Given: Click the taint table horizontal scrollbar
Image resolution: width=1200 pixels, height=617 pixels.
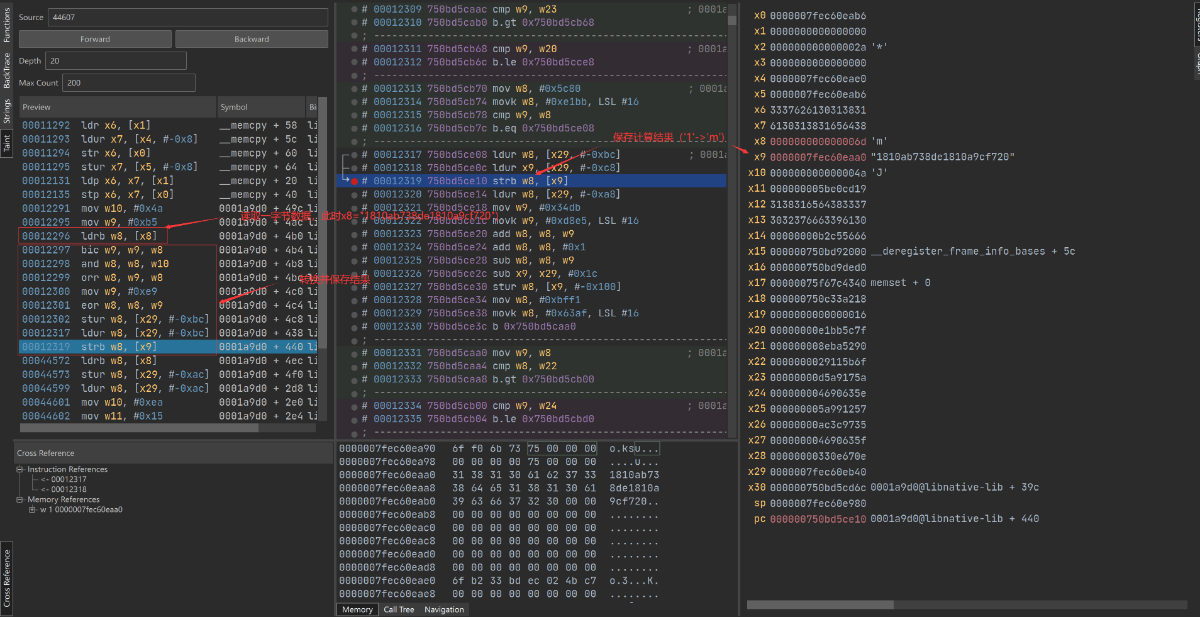Looking at the screenshot, I should (138, 427).
